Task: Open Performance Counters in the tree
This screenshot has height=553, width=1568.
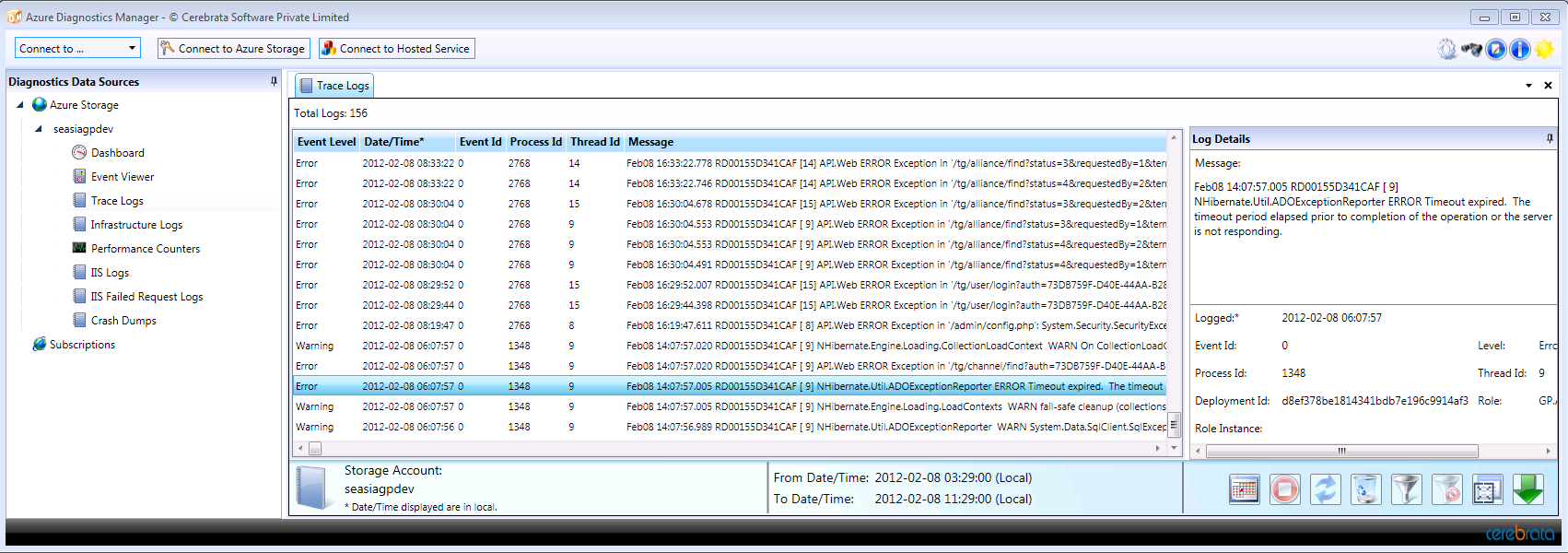Action: point(145,249)
